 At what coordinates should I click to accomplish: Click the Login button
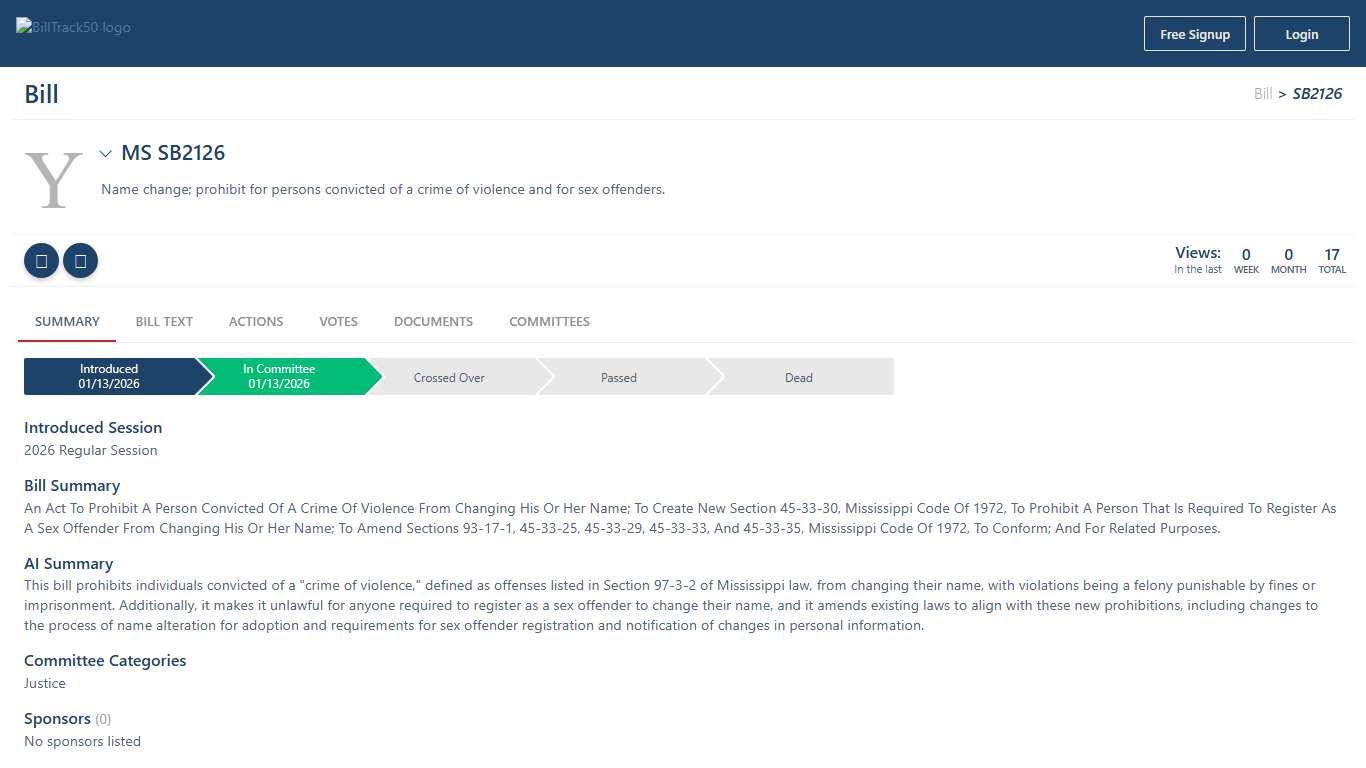point(1301,34)
